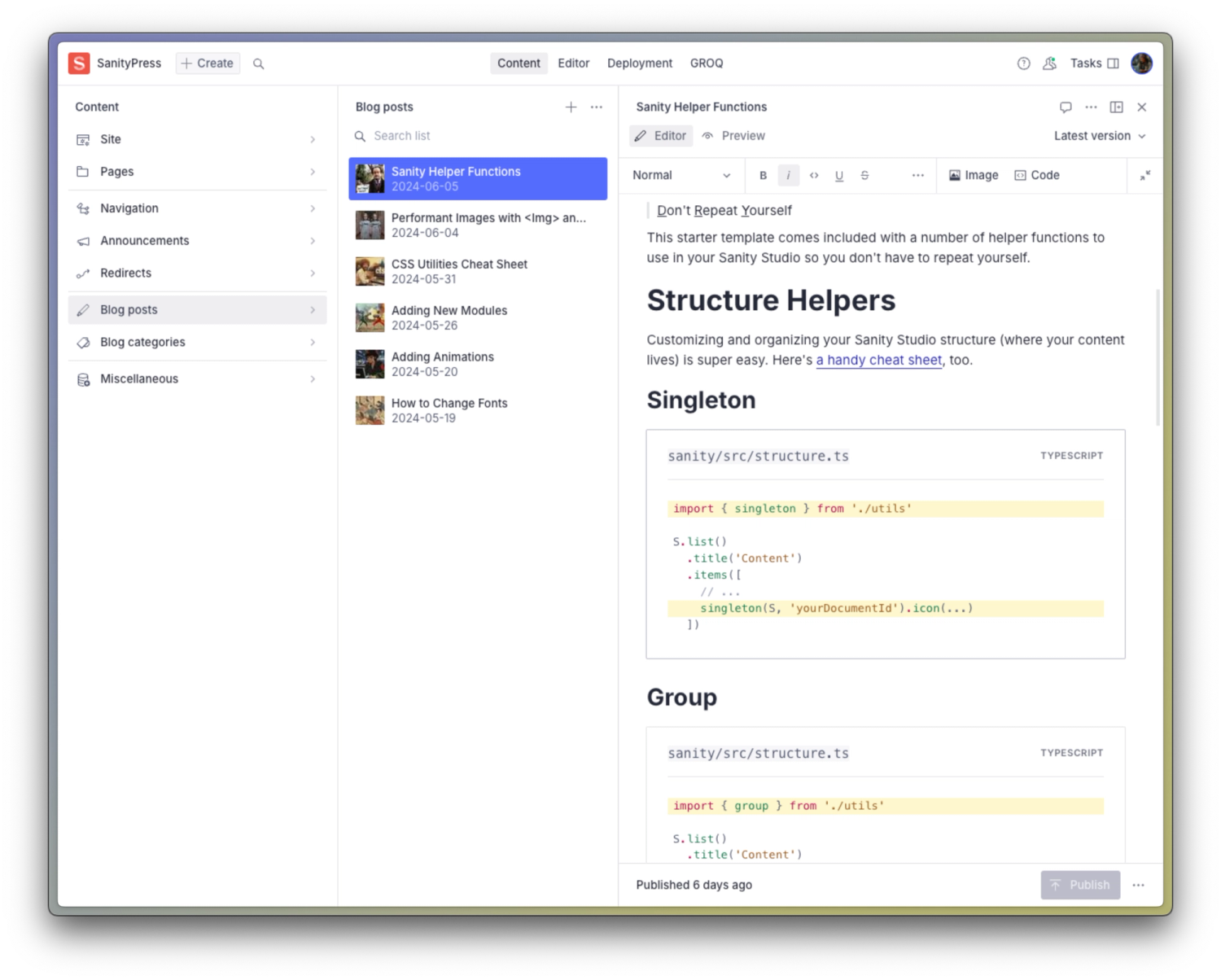Open the presence users icon
The height and width of the screenshot is (980, 1221).
pyautogui.click(x=1050, y=63)
